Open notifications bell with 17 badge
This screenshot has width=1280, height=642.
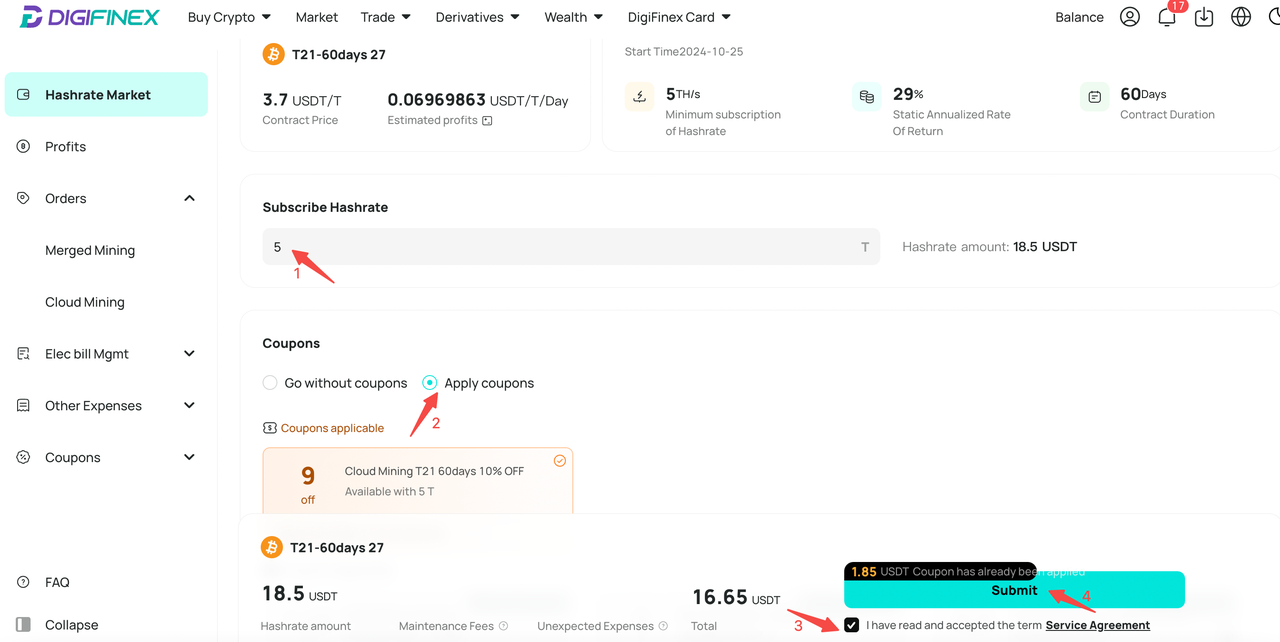point(1167,17)
